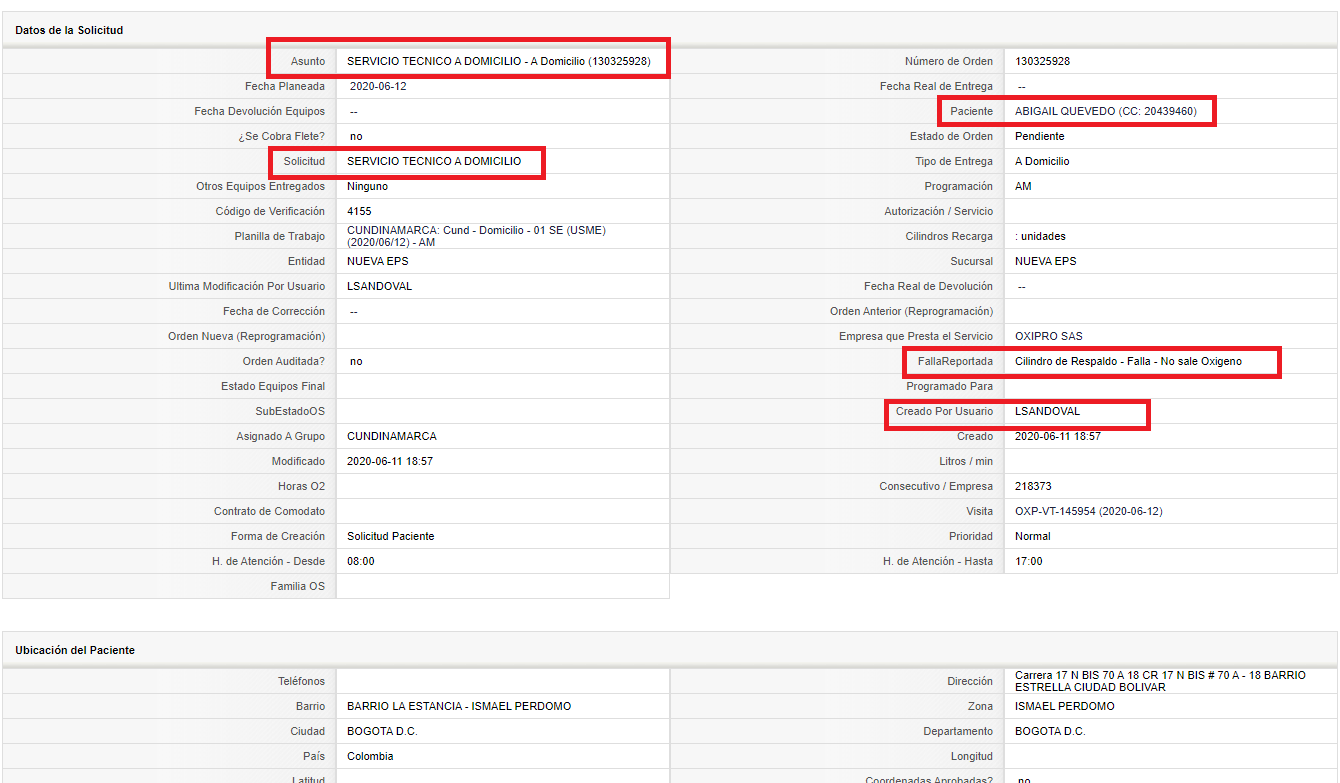The height and width of the screenshot is (783, 1340).
Task: Click the Cilindros Recarga value : unidades
Action: pos(1040,236)
